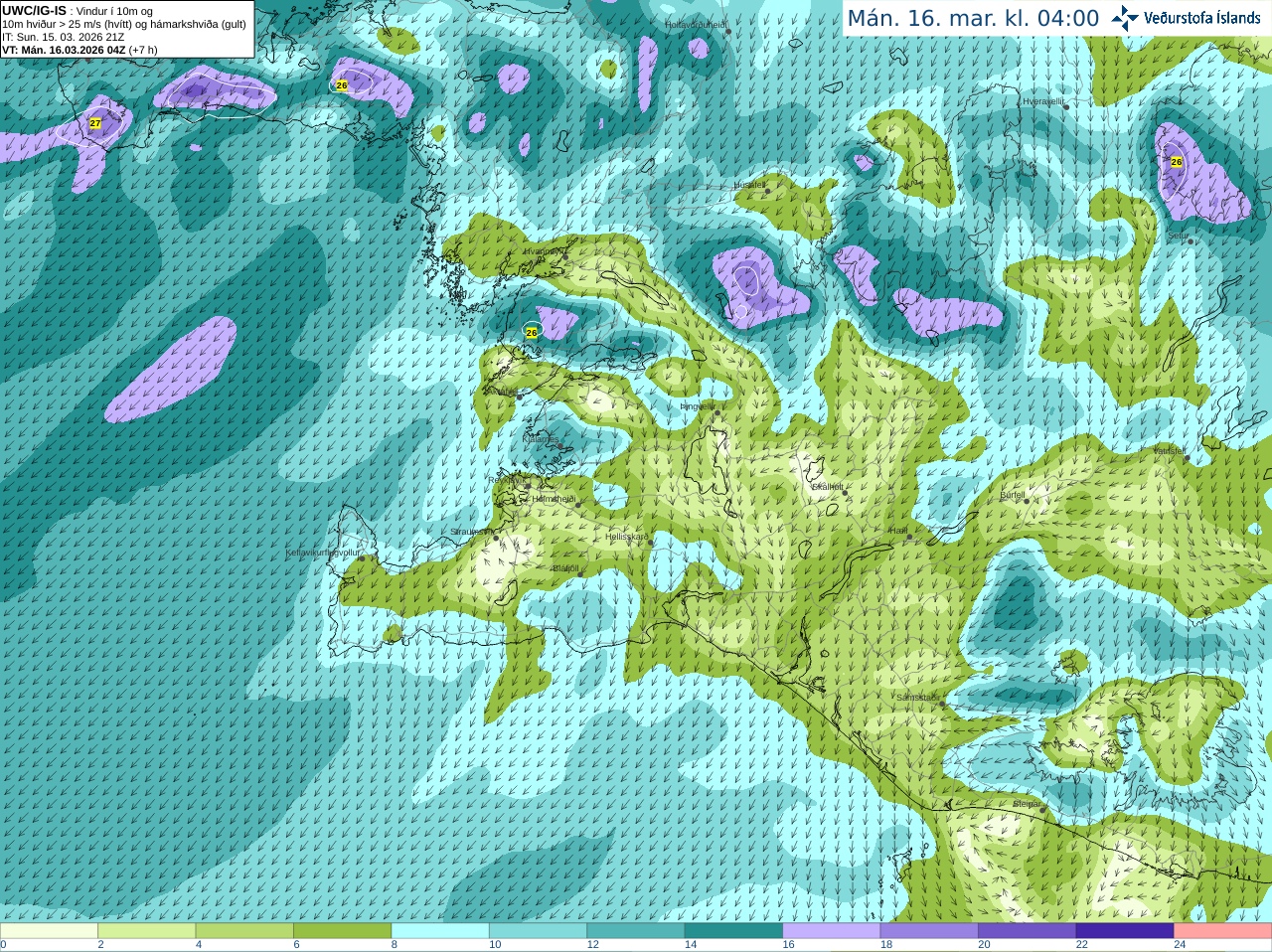Click the VT: Mán. 16.03.2026 04Z line

point(79,50)
